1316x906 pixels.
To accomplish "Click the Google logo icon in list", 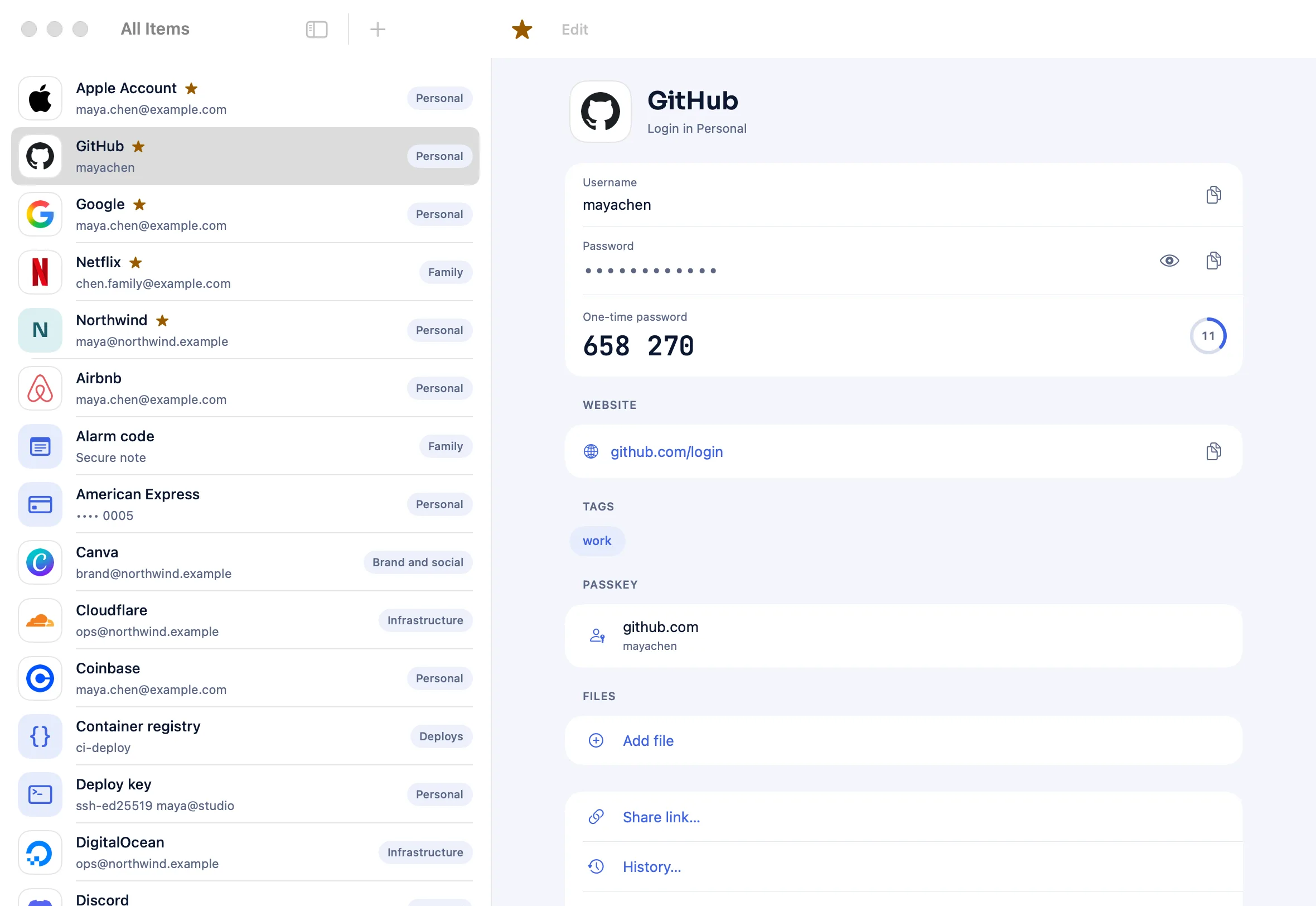I will pyautogui.click(x=40, y=214).
